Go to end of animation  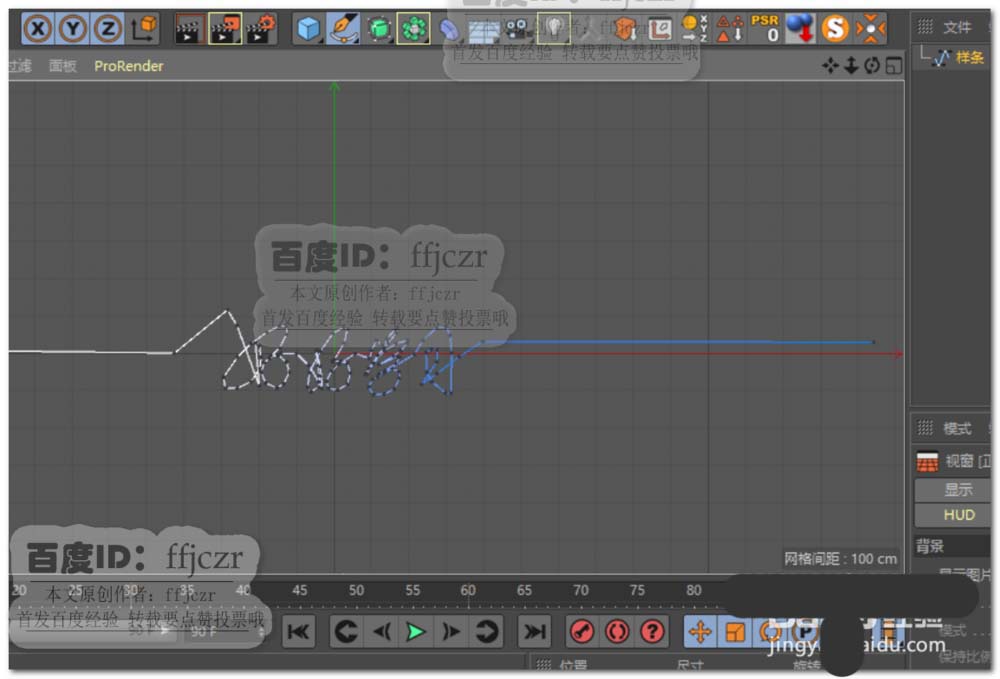pyautogui.click(x=534, y=632)
